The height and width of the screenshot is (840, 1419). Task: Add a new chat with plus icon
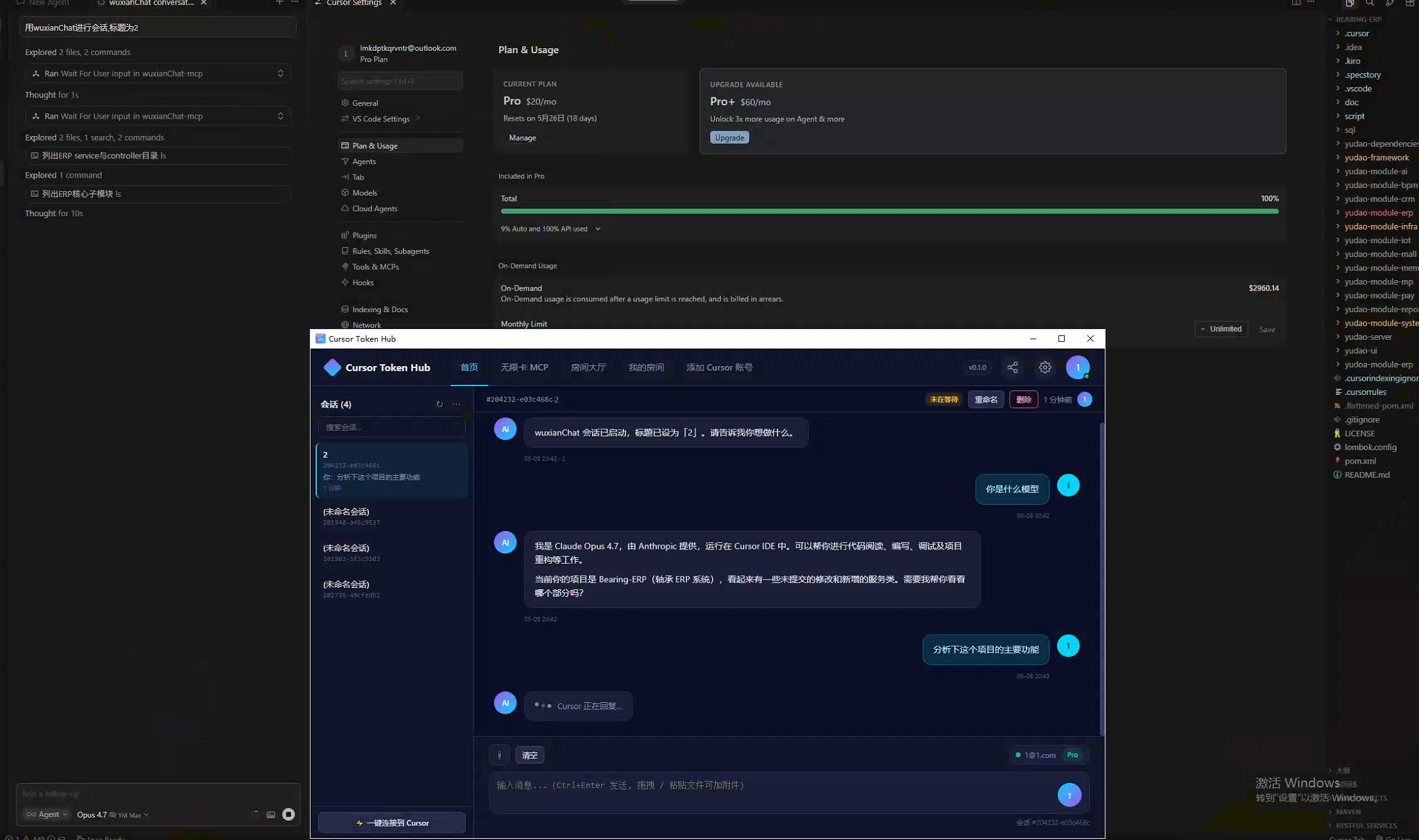[279, 3]
